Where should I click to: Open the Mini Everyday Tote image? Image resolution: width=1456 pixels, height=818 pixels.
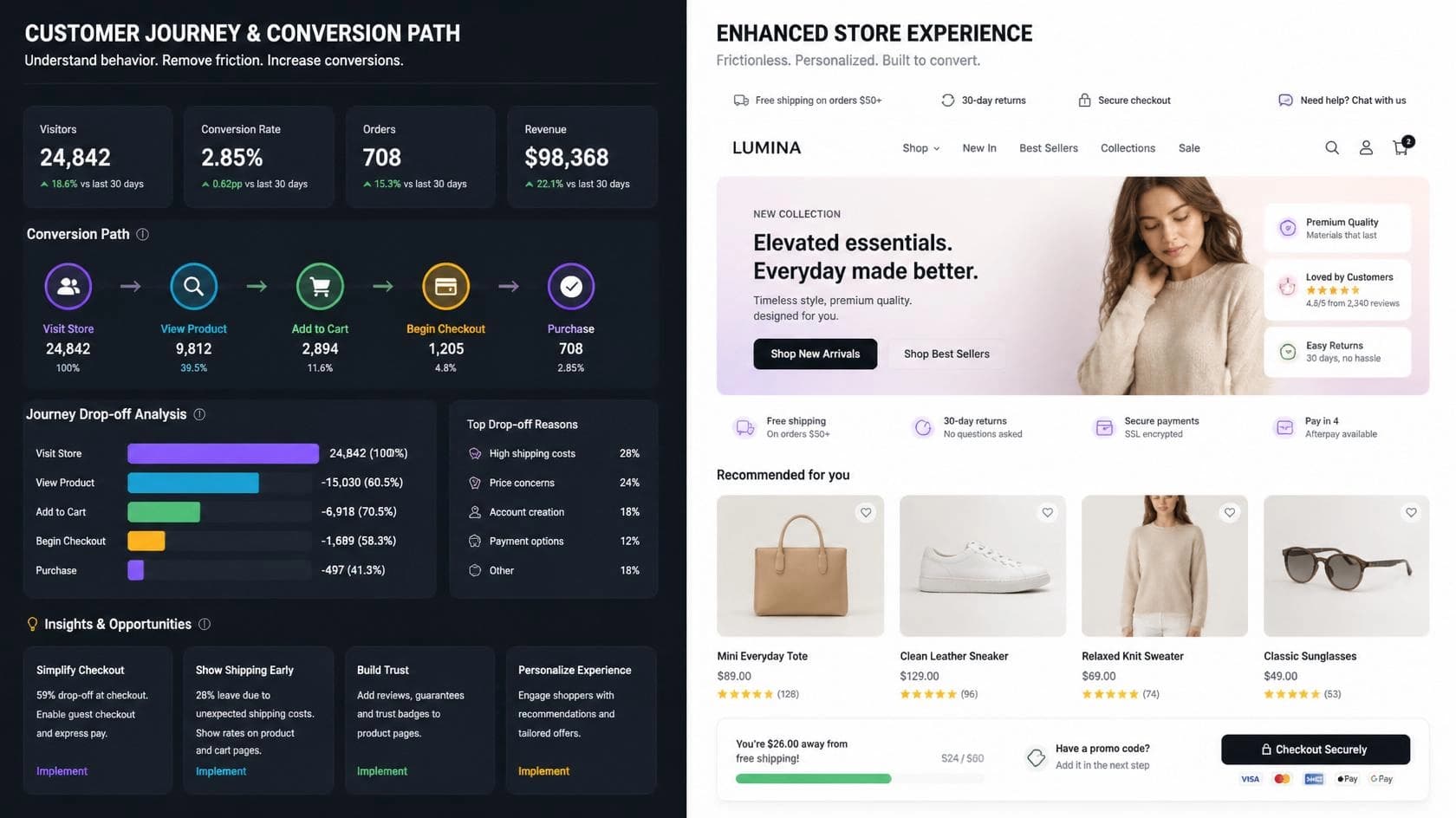(x=800, y=566)
